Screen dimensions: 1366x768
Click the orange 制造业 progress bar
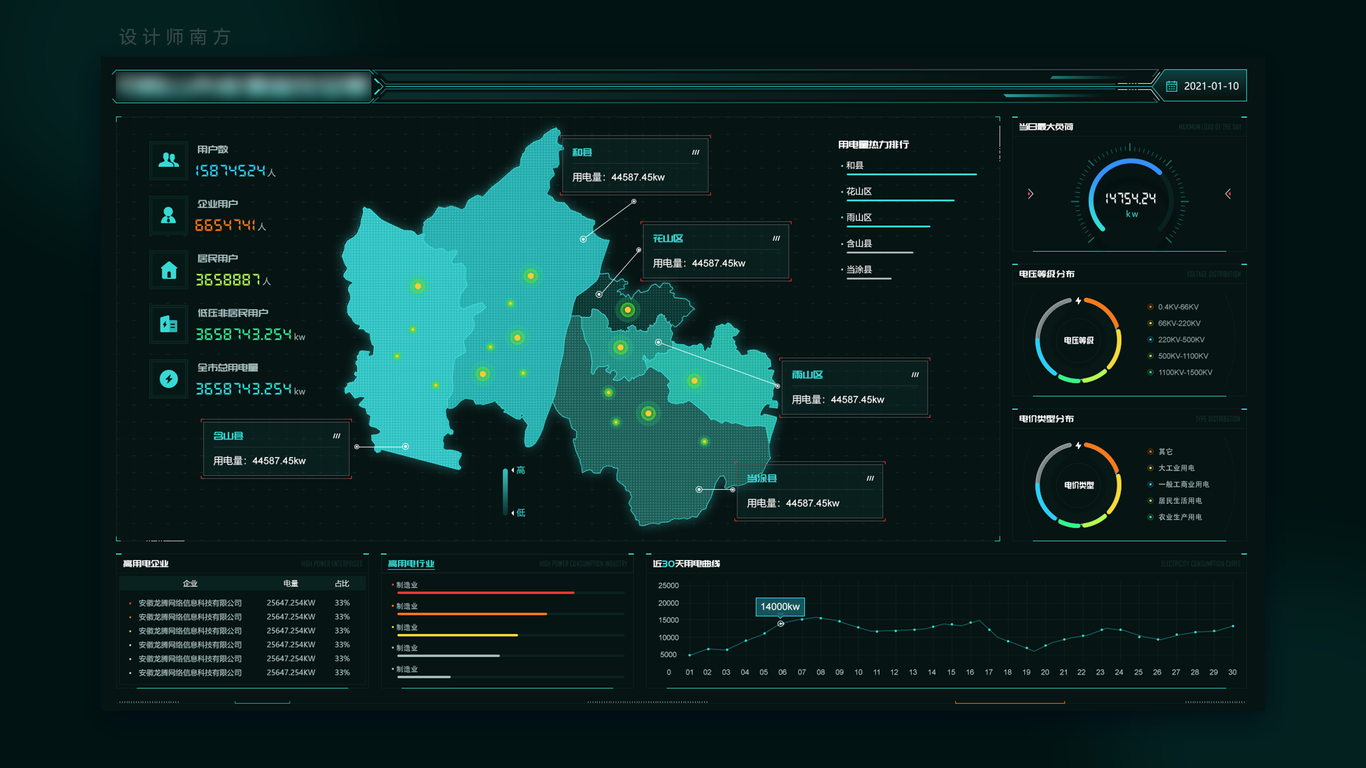[x=472, y=614]
